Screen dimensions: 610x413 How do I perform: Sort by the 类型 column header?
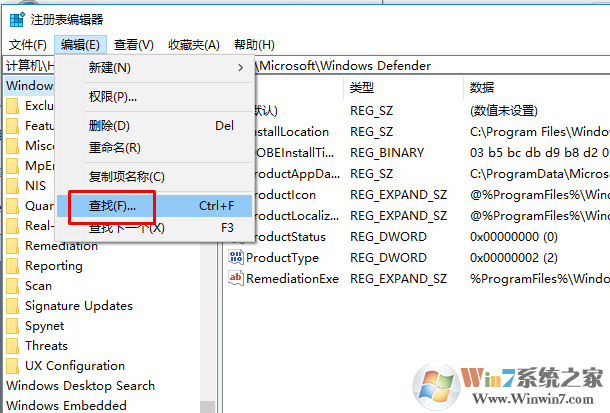click(x=362, y=88)
